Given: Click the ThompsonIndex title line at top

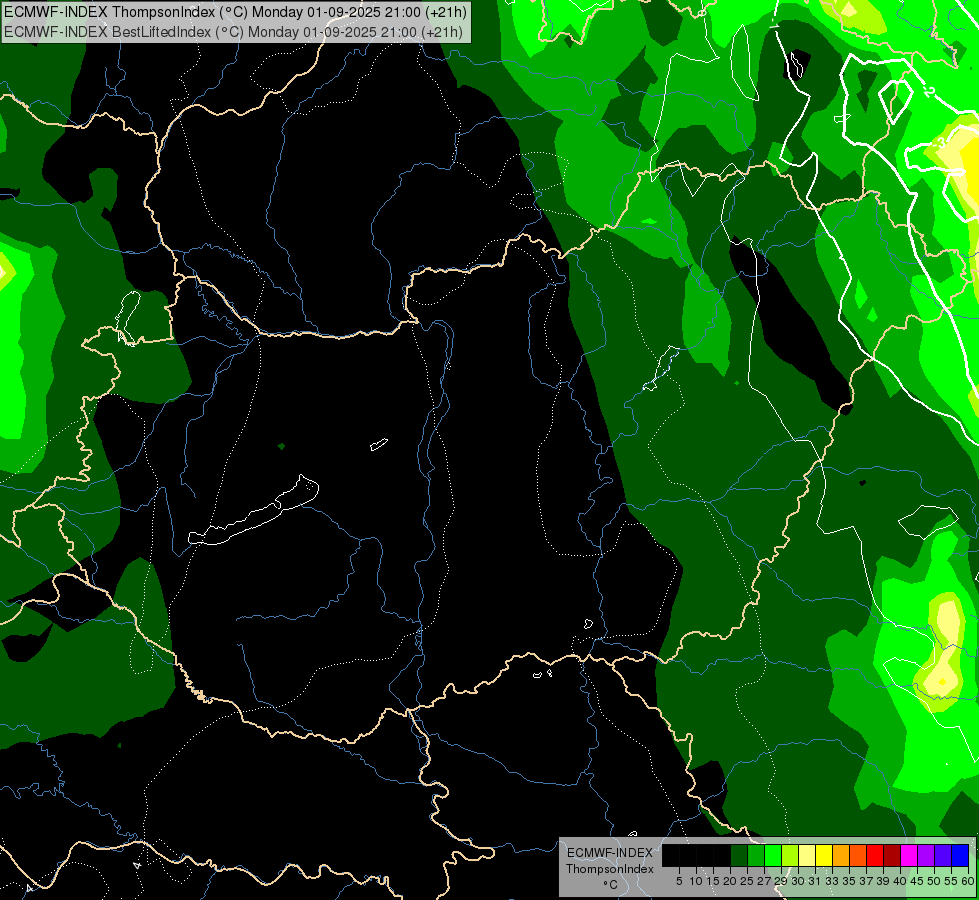Looking at the screenshot, I should pos(235,12).
